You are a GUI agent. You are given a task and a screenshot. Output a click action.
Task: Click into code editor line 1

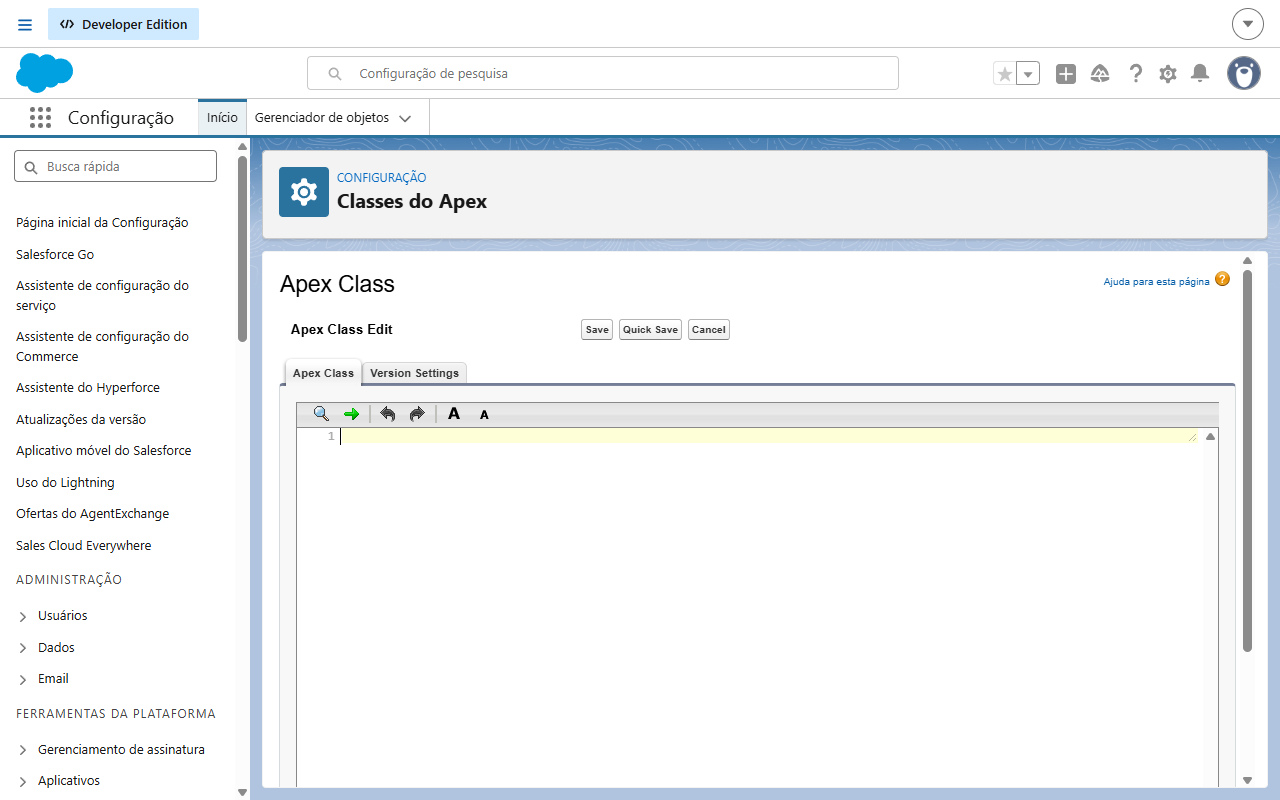point(768,436)
